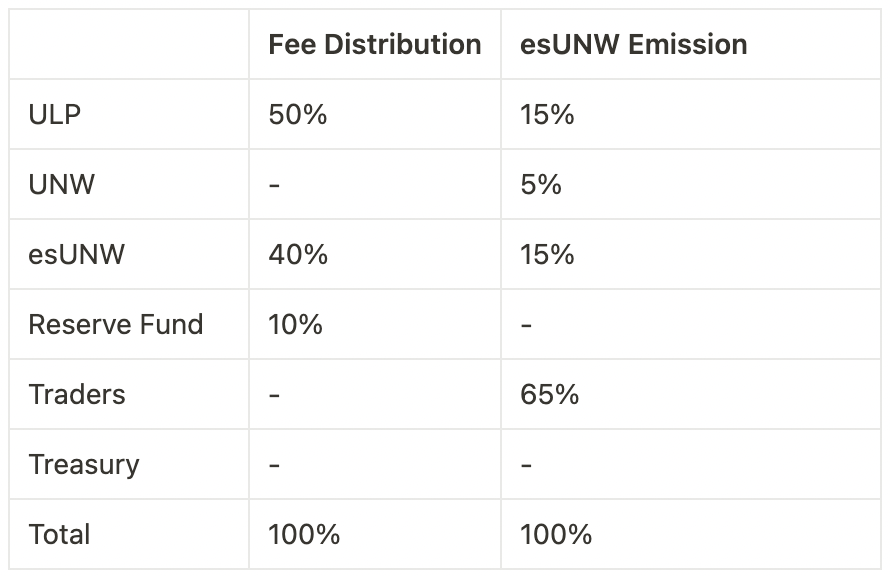
Task: Click the esUNW row label in first column
Action: point(77,255)
